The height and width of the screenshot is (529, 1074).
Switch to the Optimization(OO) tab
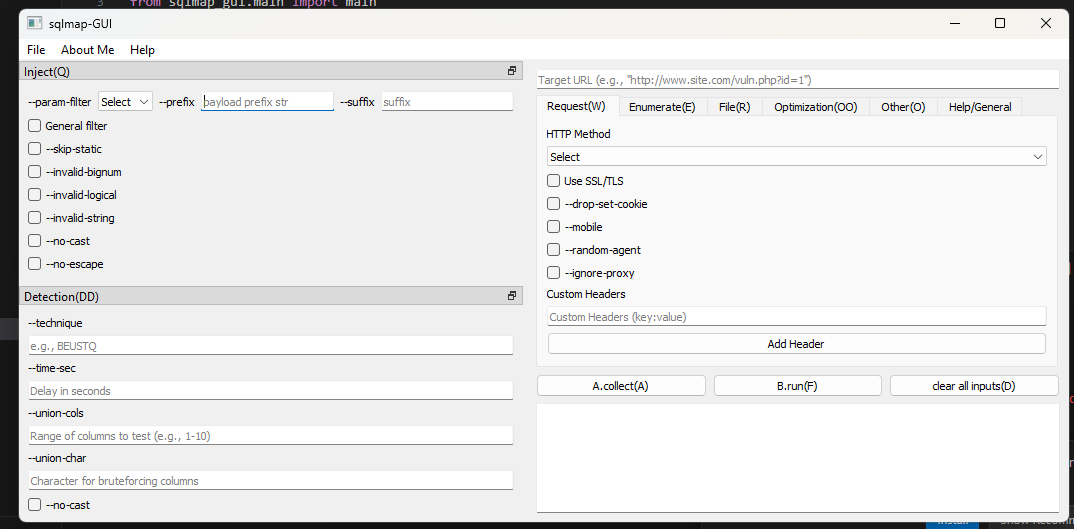(x=815, y=107)
